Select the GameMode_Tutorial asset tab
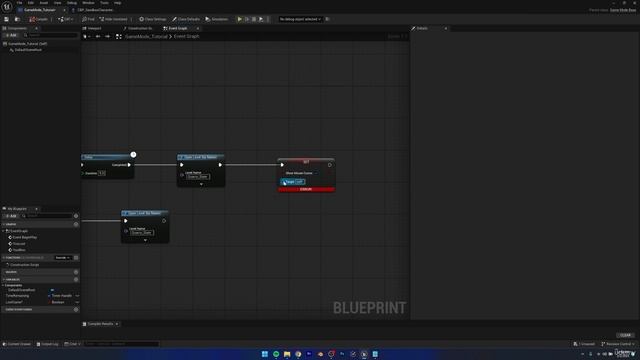This screenshot has height=360, width=640. pos(40,10)
